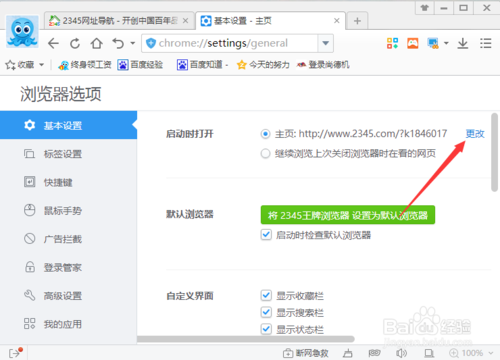Expand the zoom level dropdown arrow
The height and width of the screenshot is (360, 500).
pyautogui.click(x=491, y=353)
